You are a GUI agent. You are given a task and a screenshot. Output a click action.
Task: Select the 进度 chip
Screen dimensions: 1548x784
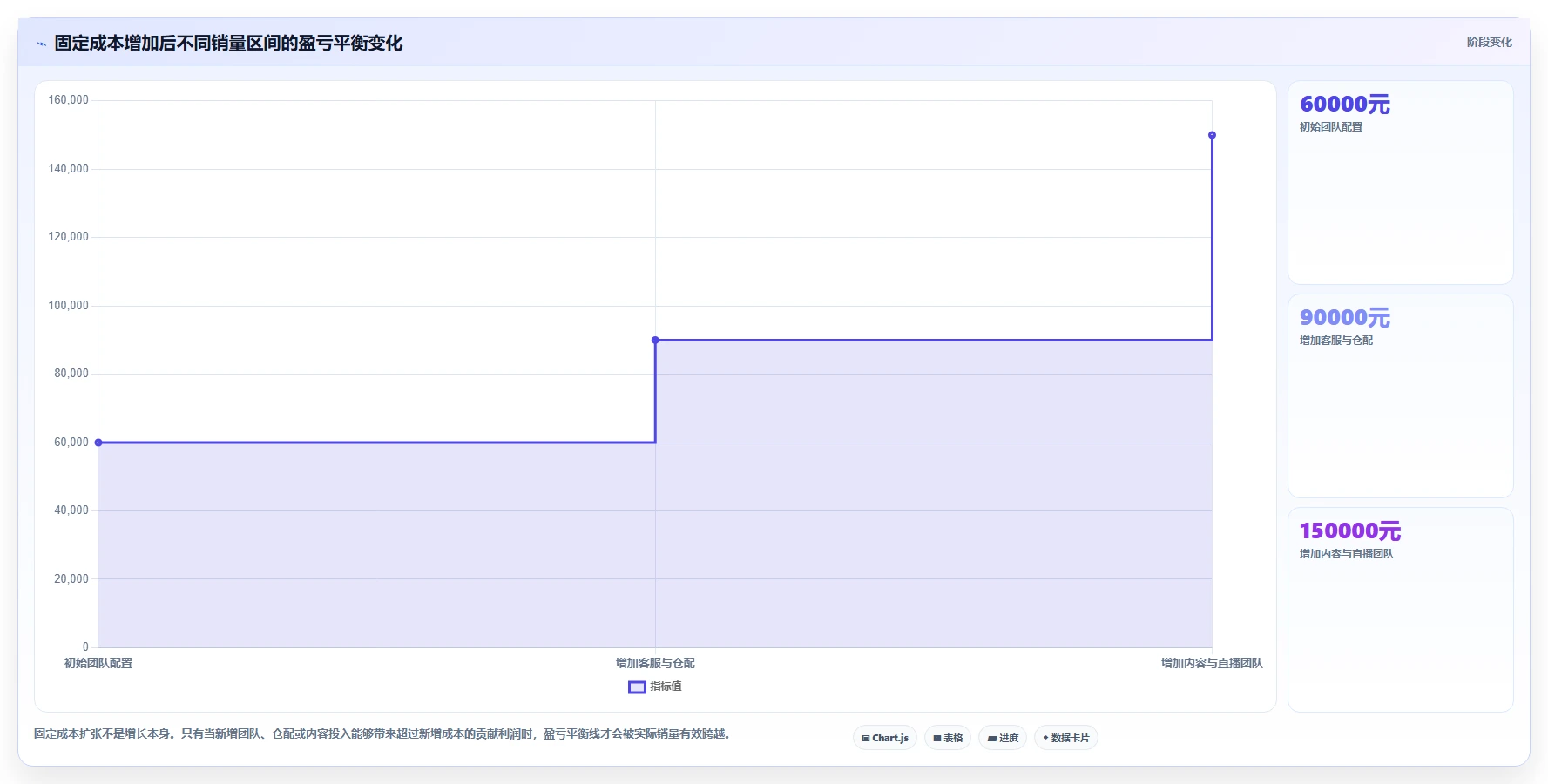click(x=1003, y=738)
